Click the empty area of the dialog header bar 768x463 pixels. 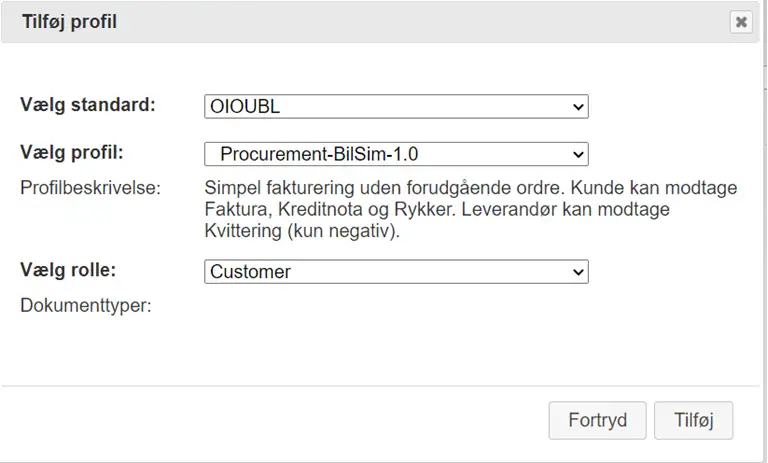tap(420, 21)
